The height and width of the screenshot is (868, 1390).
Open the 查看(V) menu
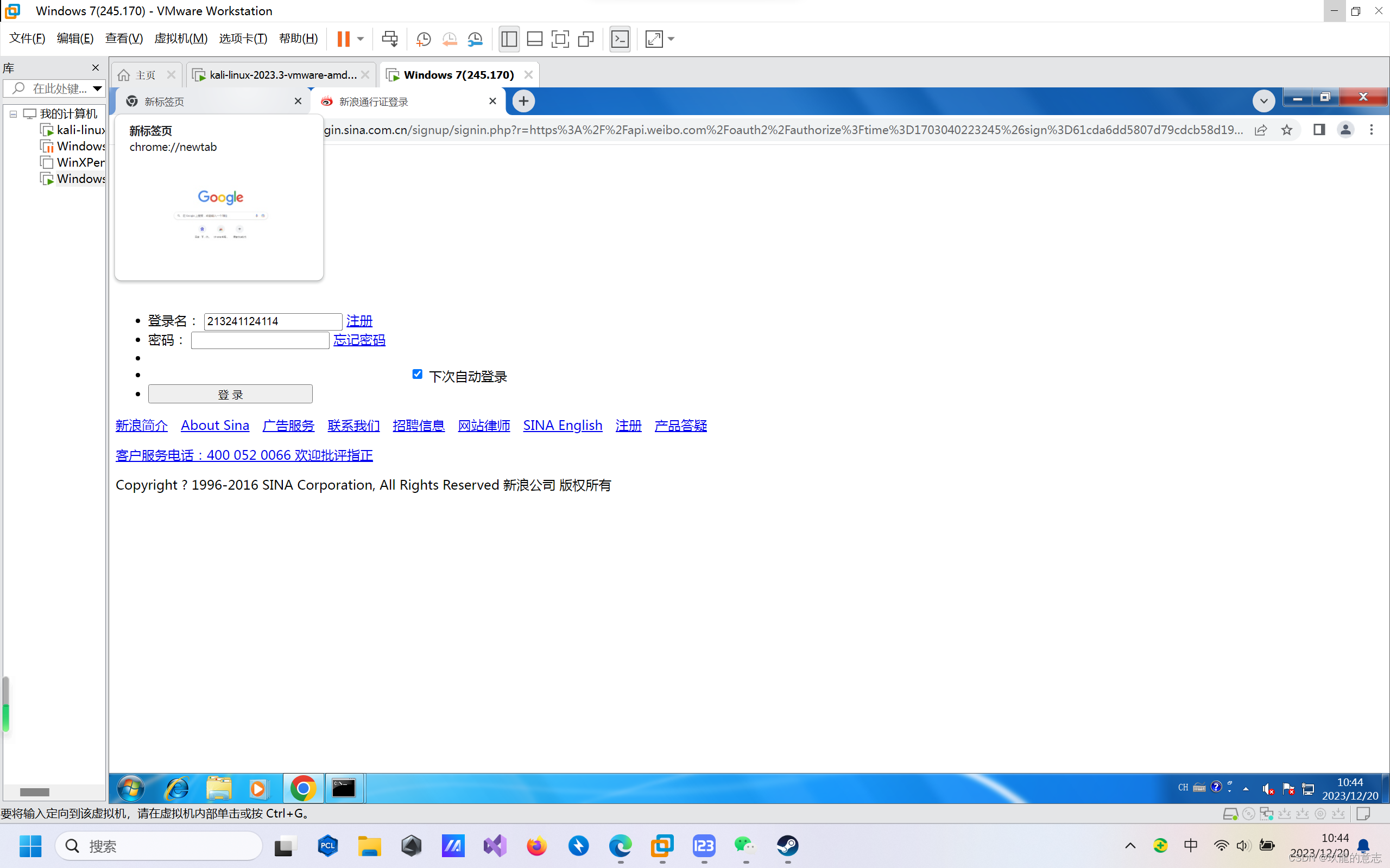point(124,39)
